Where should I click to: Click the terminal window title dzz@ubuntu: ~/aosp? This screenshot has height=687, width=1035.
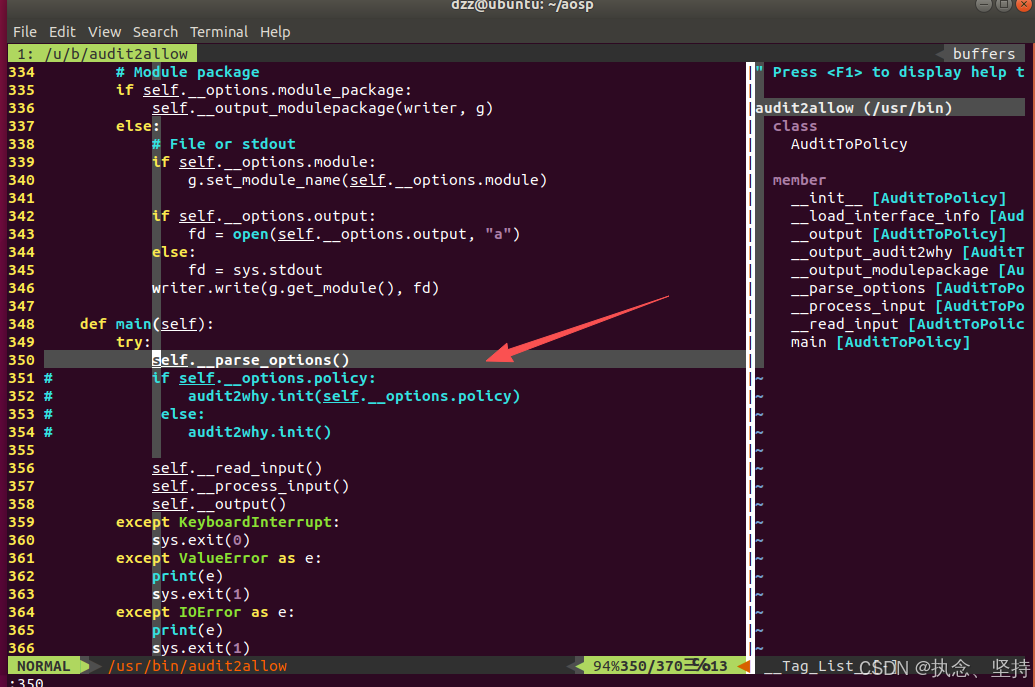522,5
